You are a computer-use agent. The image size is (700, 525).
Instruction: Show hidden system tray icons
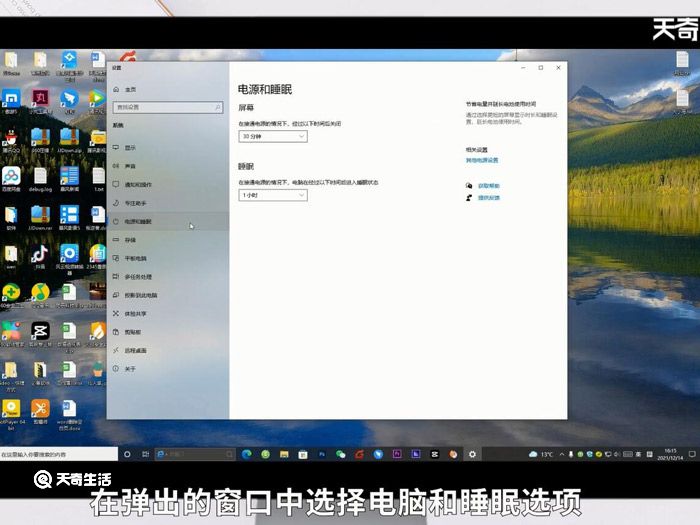pos(562,454)
